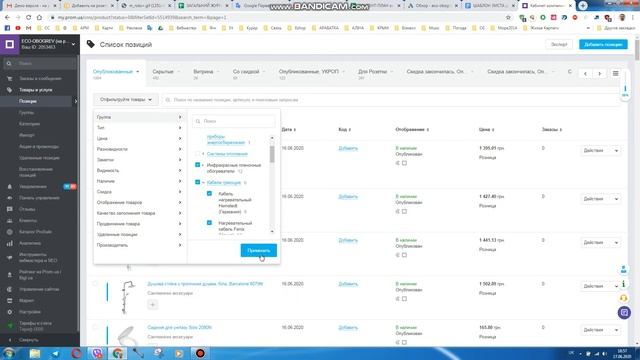This screenshot has width=640, height=360.
Task: Click the green info icon on right edge
Action: (x=624, y=284)
